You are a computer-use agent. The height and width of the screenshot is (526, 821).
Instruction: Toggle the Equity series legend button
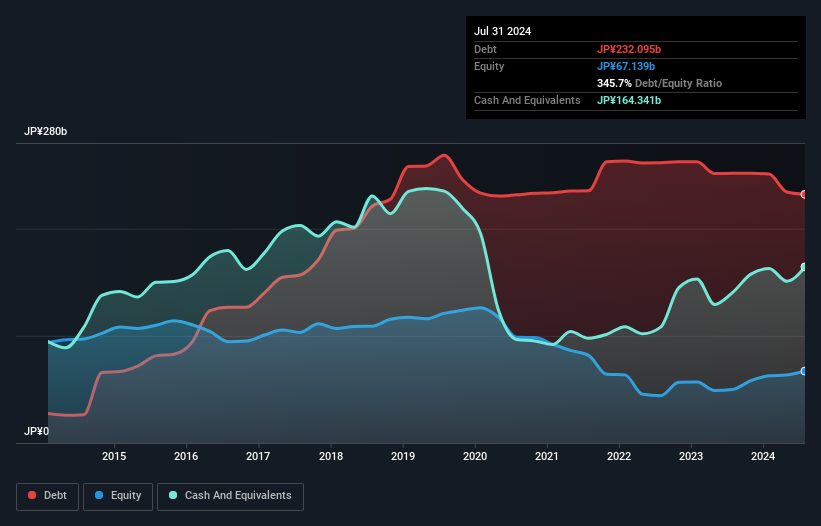coord(118,496)
